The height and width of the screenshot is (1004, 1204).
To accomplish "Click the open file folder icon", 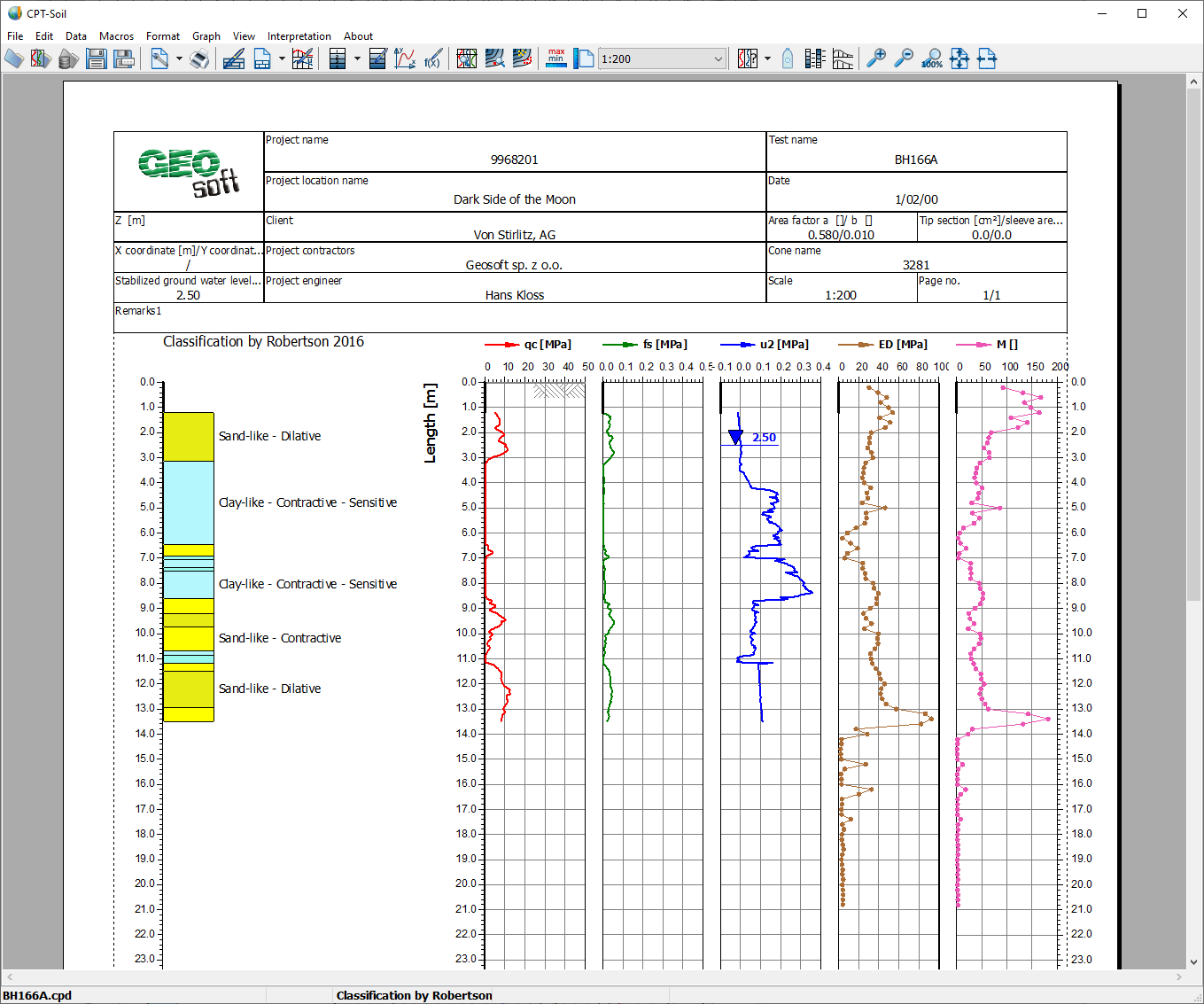I will pos(14,59).
